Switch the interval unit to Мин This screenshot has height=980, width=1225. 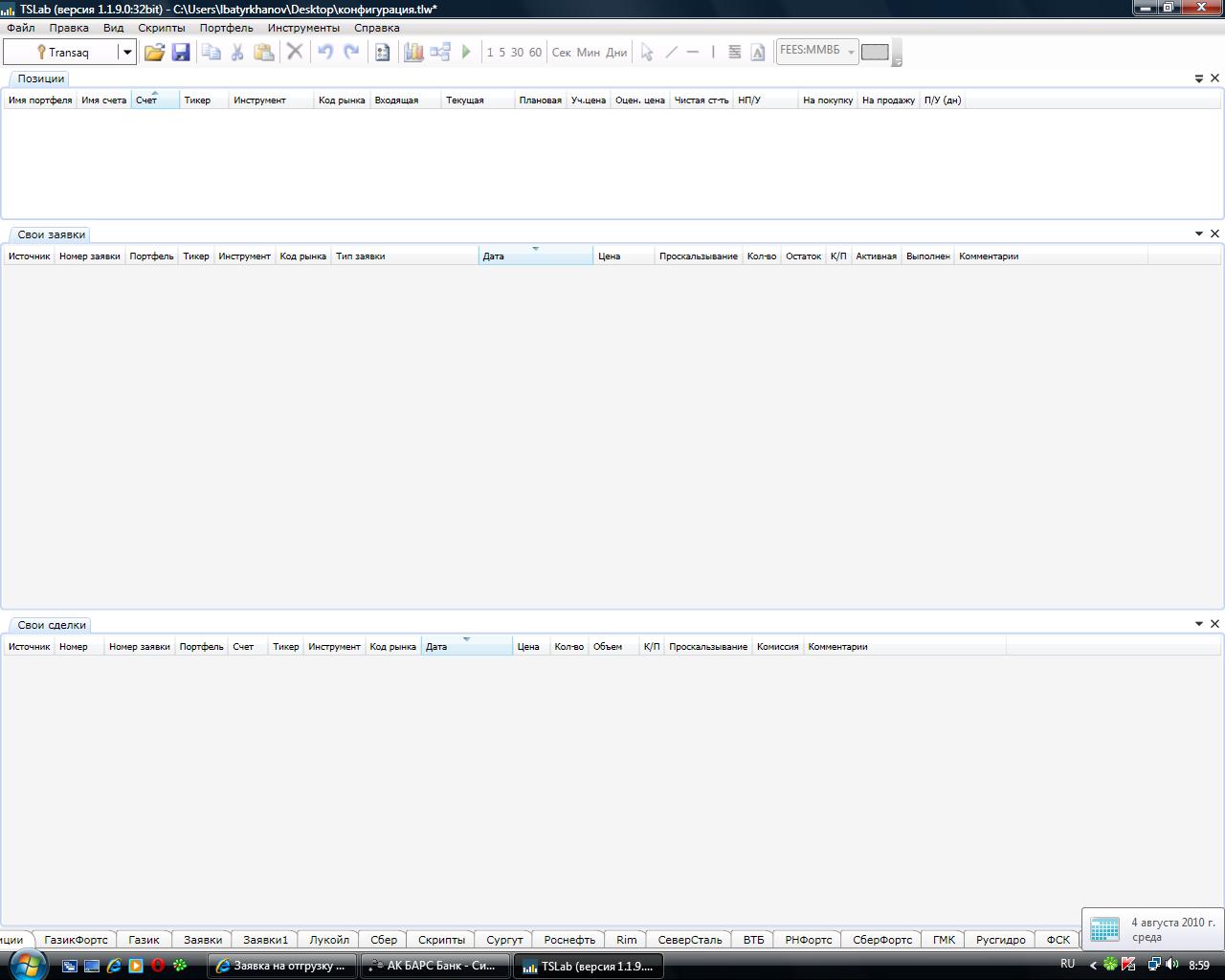click(589, 52)
